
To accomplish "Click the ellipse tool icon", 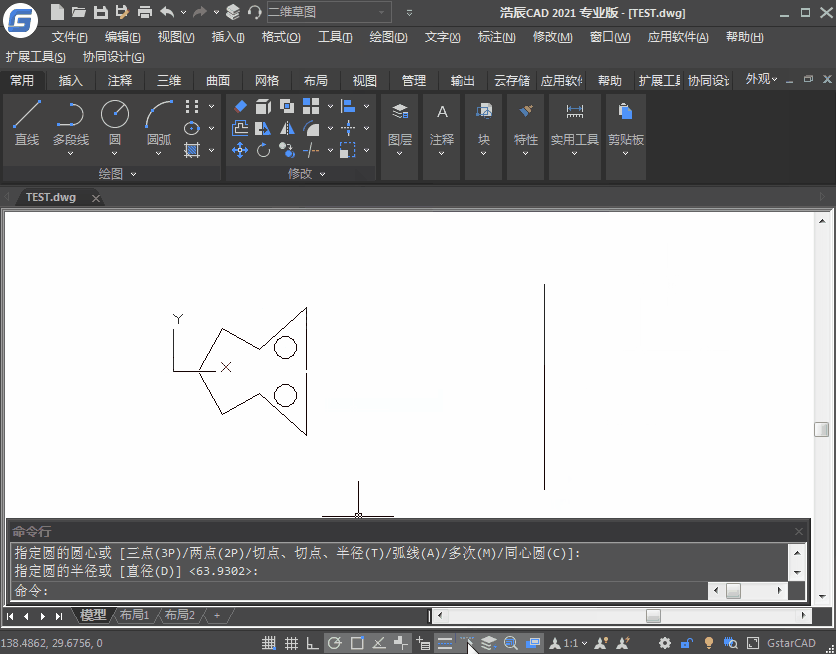I will tap(192, 128).
